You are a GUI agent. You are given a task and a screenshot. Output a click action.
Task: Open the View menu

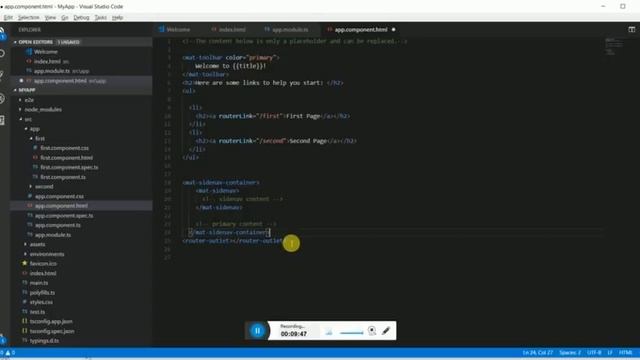pyautogui.click(x=50, y=18)
